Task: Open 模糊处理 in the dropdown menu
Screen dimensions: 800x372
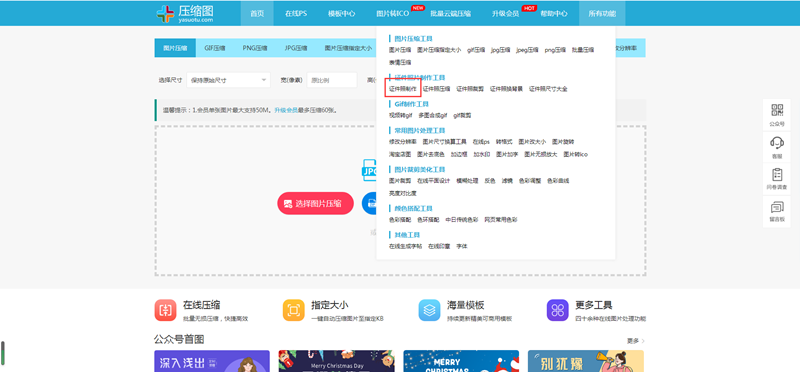Action: pos(467,181)
